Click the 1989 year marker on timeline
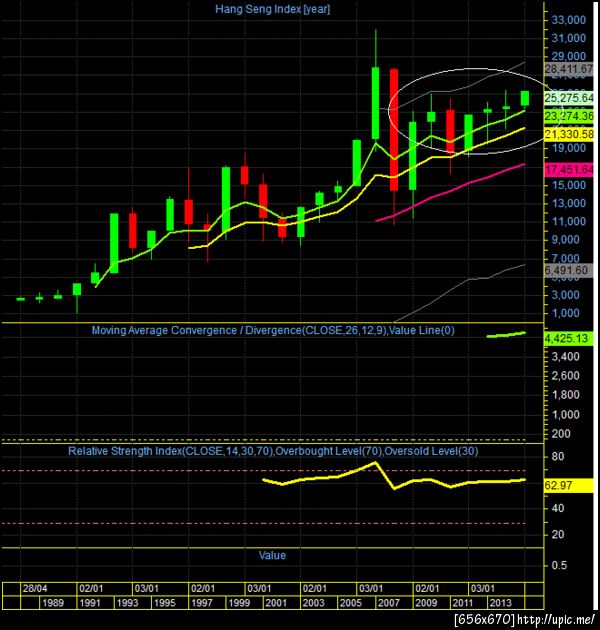This screenshot has width=600, height=630. click(x=53, y=603)
